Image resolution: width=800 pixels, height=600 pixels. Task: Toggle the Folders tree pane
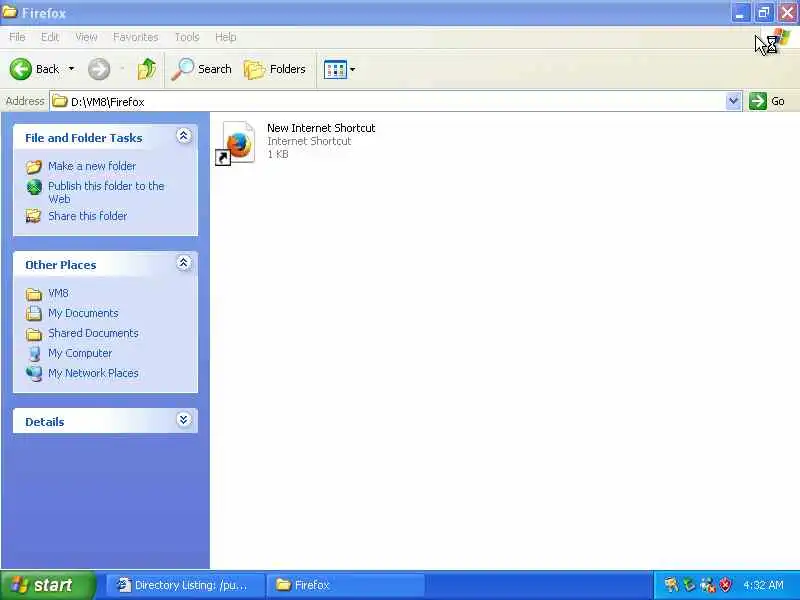point(275,69)
